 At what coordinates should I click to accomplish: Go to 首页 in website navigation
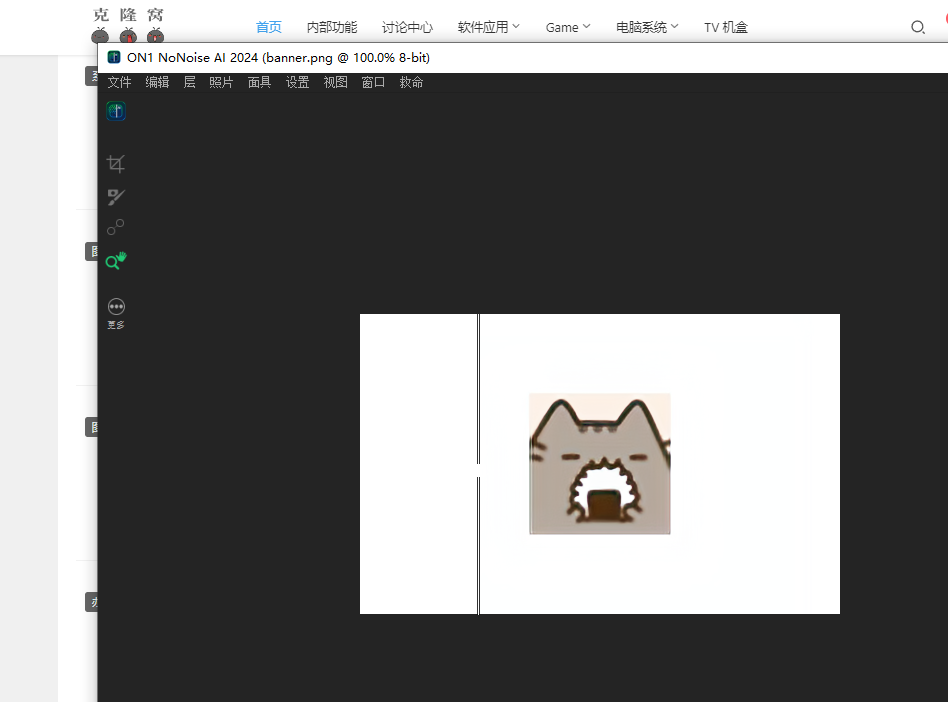(268, 27)
